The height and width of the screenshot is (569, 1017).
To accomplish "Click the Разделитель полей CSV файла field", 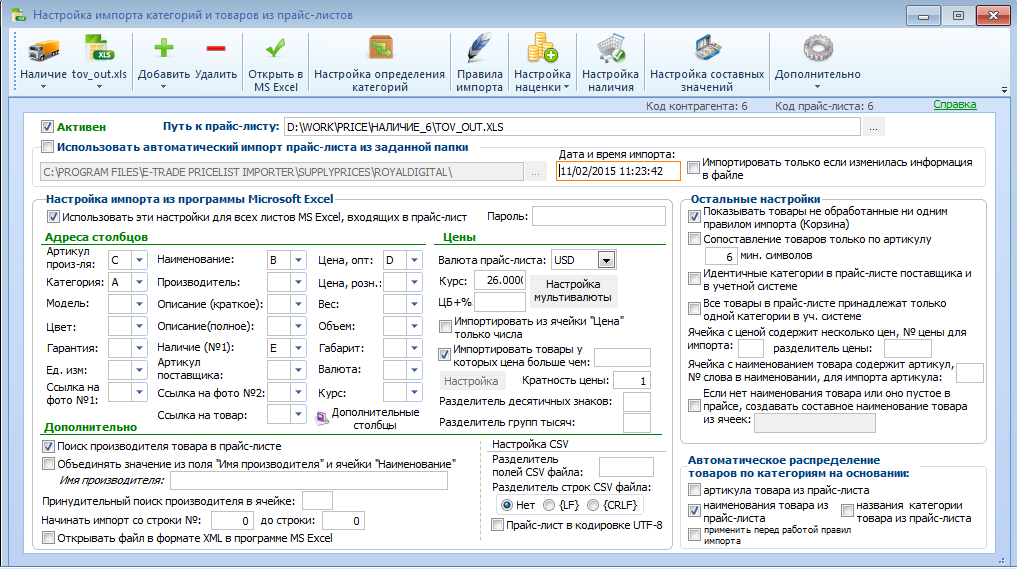I will click(626, 466).
